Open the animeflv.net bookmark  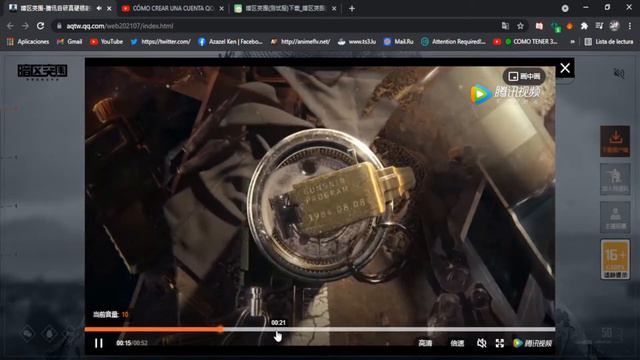pos(300,42)
